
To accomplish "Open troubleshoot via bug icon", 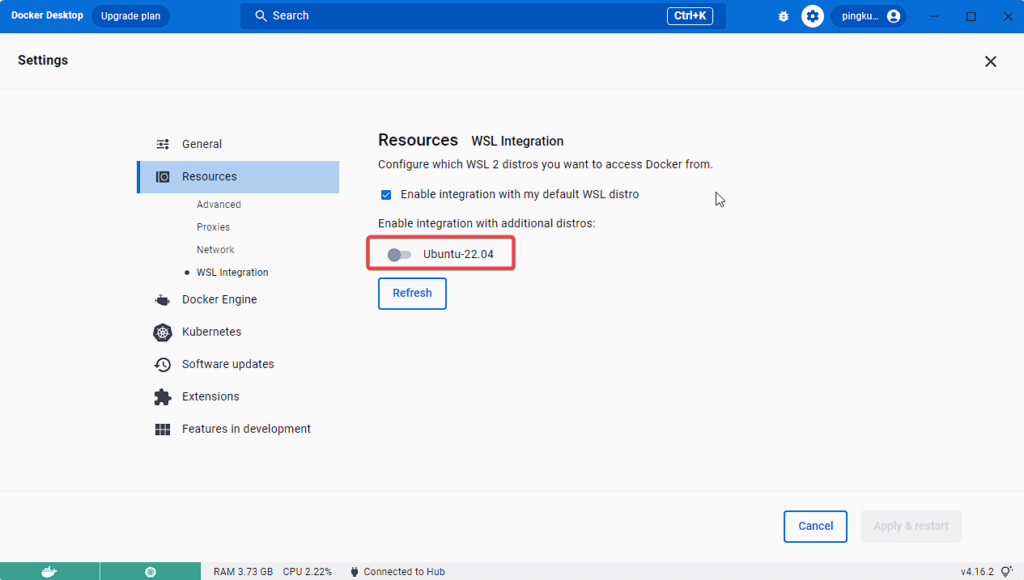I will (784, 16).
